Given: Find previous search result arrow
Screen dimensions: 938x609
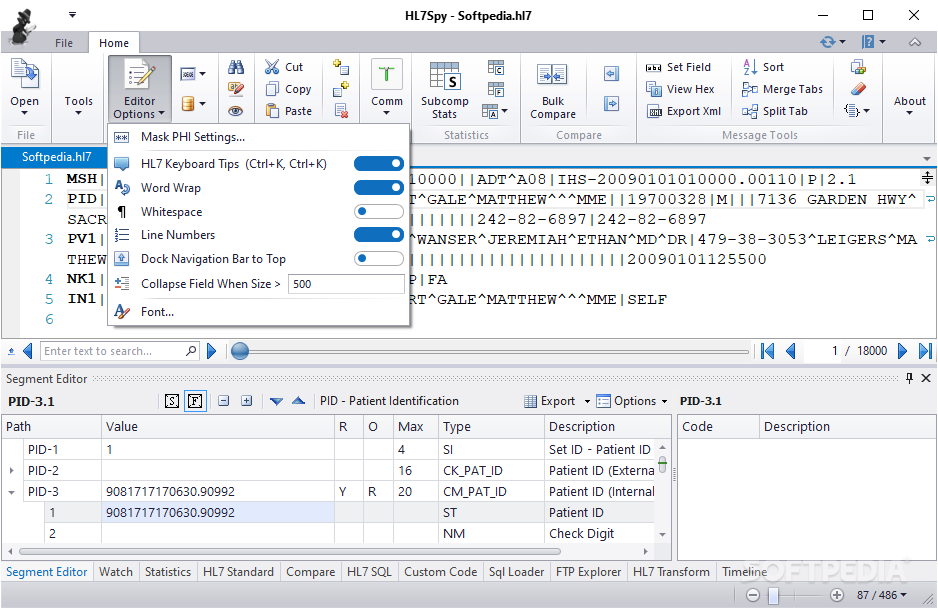Looking at the screenshot, I should coord(28,351).
